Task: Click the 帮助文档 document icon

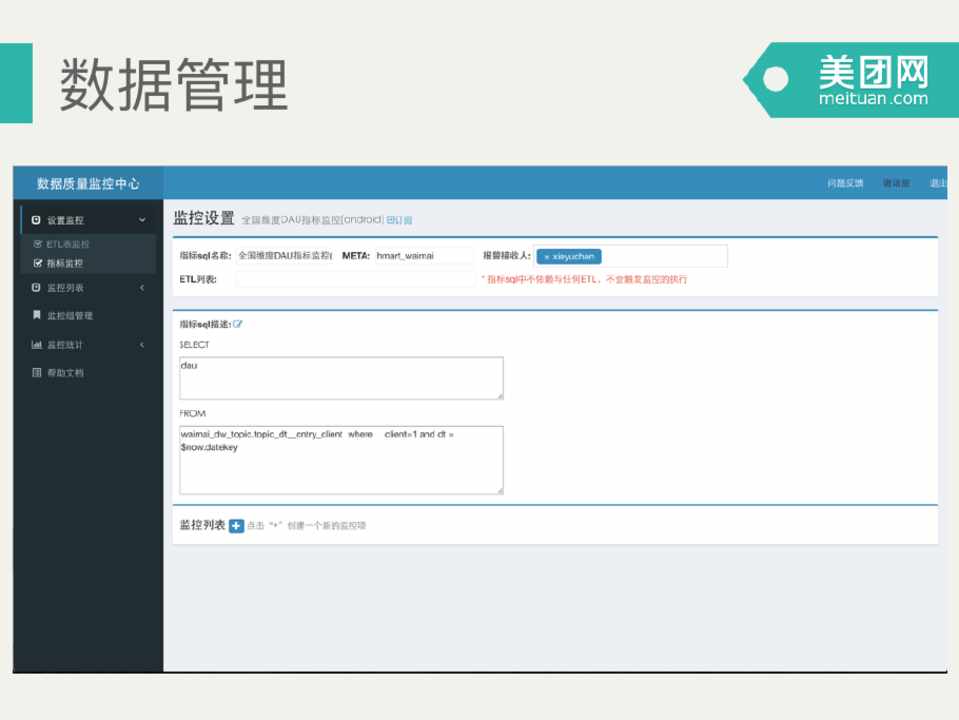Action: point(37,373)
